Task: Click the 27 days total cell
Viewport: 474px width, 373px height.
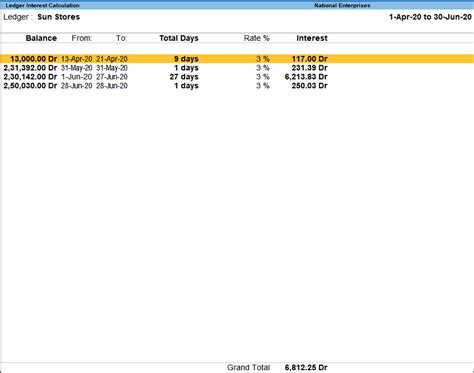Action: (184, 77)
